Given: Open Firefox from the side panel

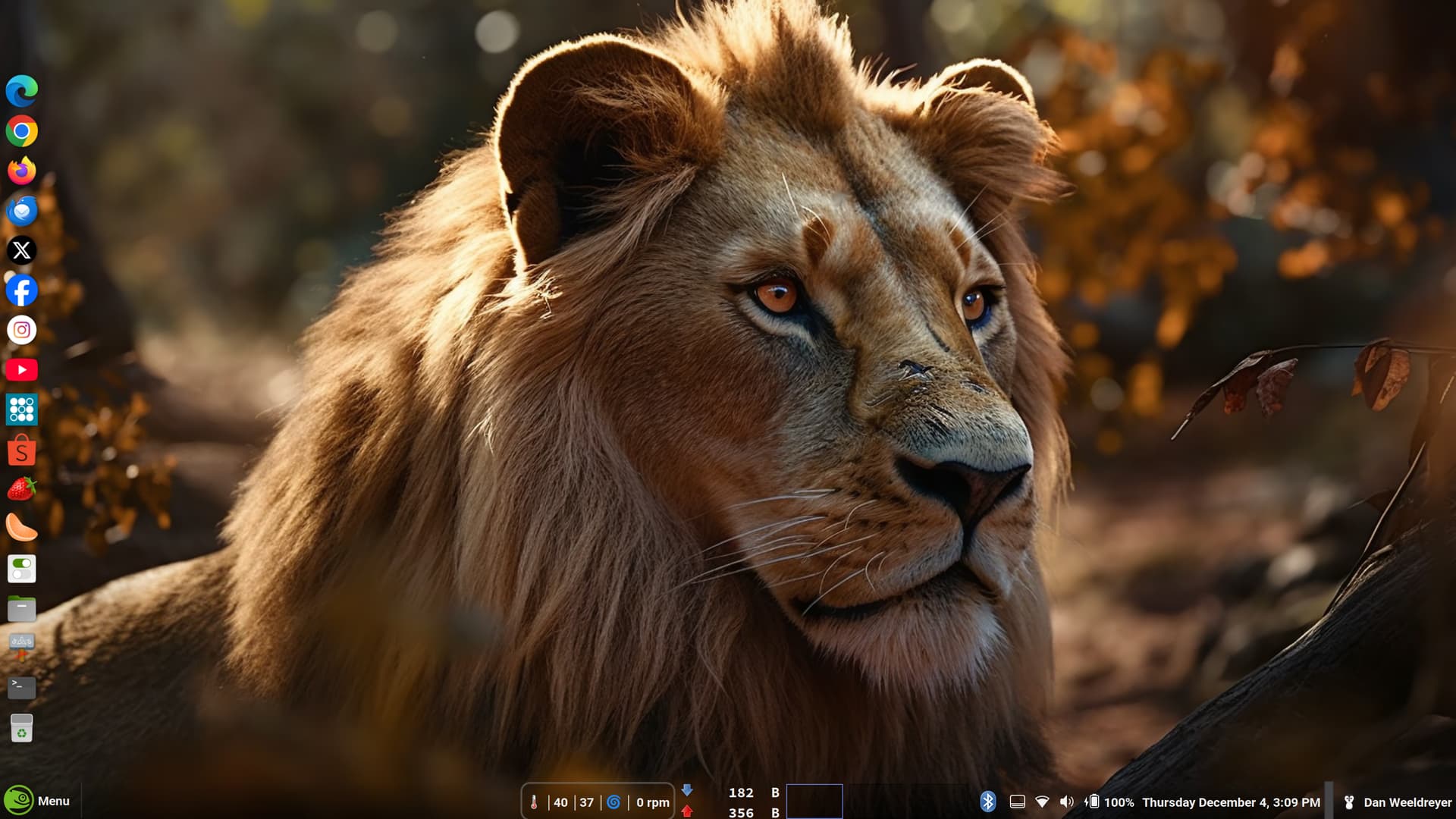Looking at the screenshot, I should [x=21, y=171].
